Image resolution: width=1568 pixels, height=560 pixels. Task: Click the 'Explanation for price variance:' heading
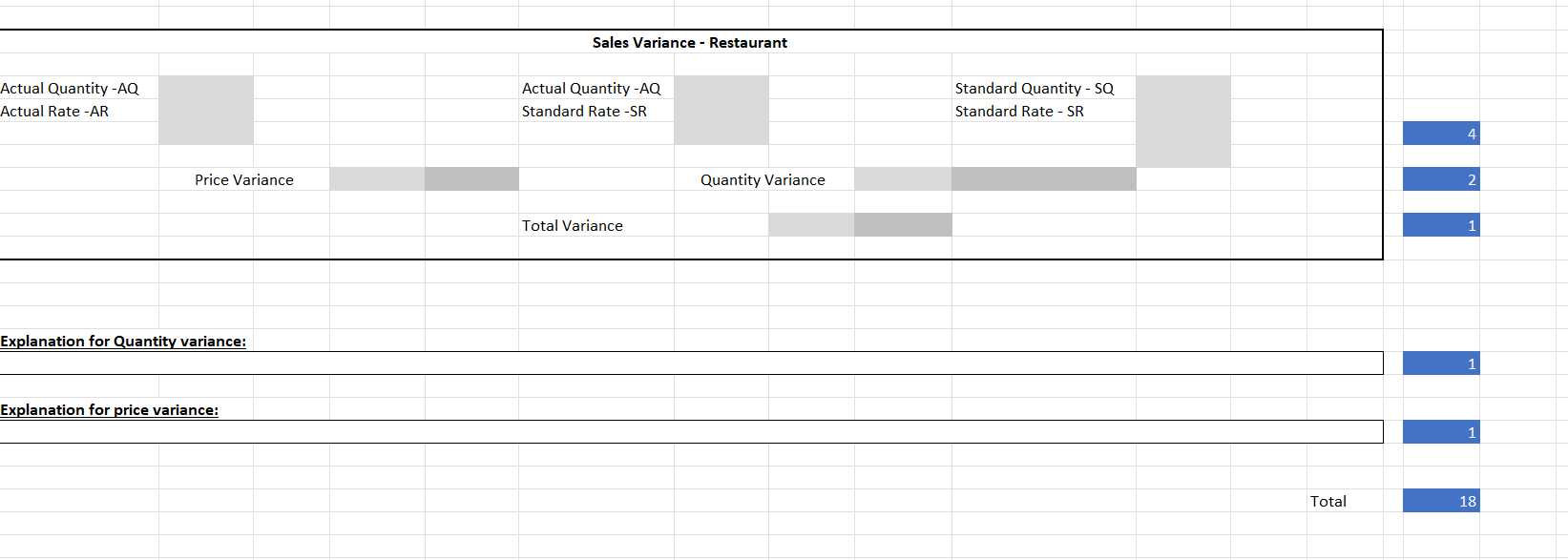[110, 409]
